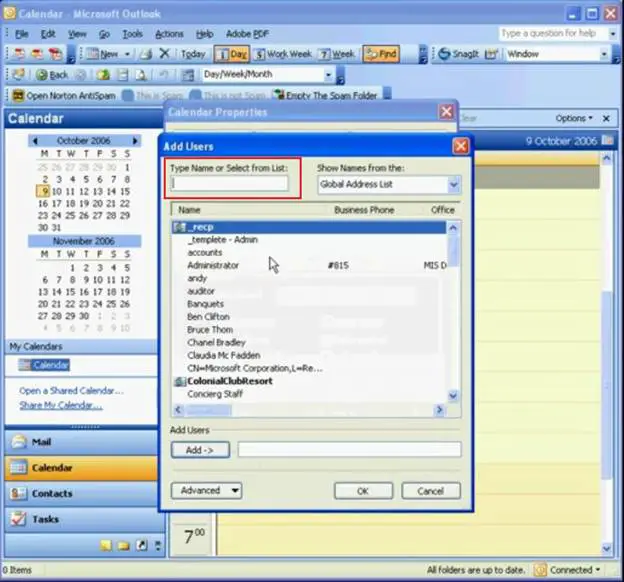Click the first PDF icon in toolbar
624x582 pixels.
tap(19, 54)
